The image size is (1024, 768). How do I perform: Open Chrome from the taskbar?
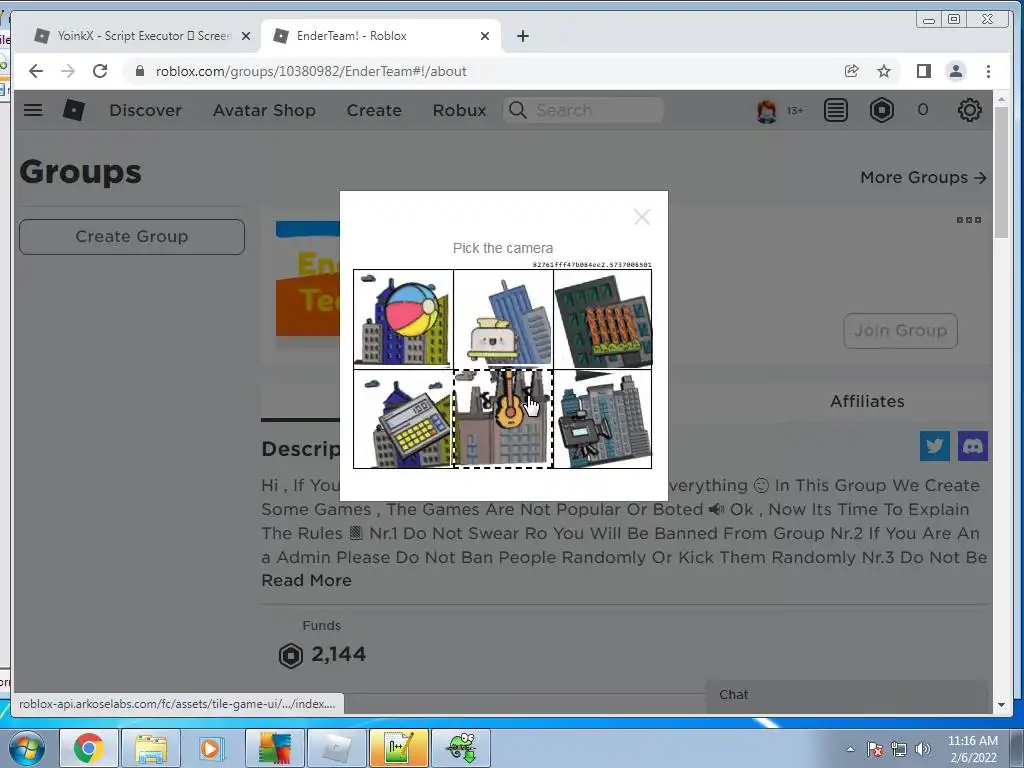pyautogui.click(x=89, y=748)
